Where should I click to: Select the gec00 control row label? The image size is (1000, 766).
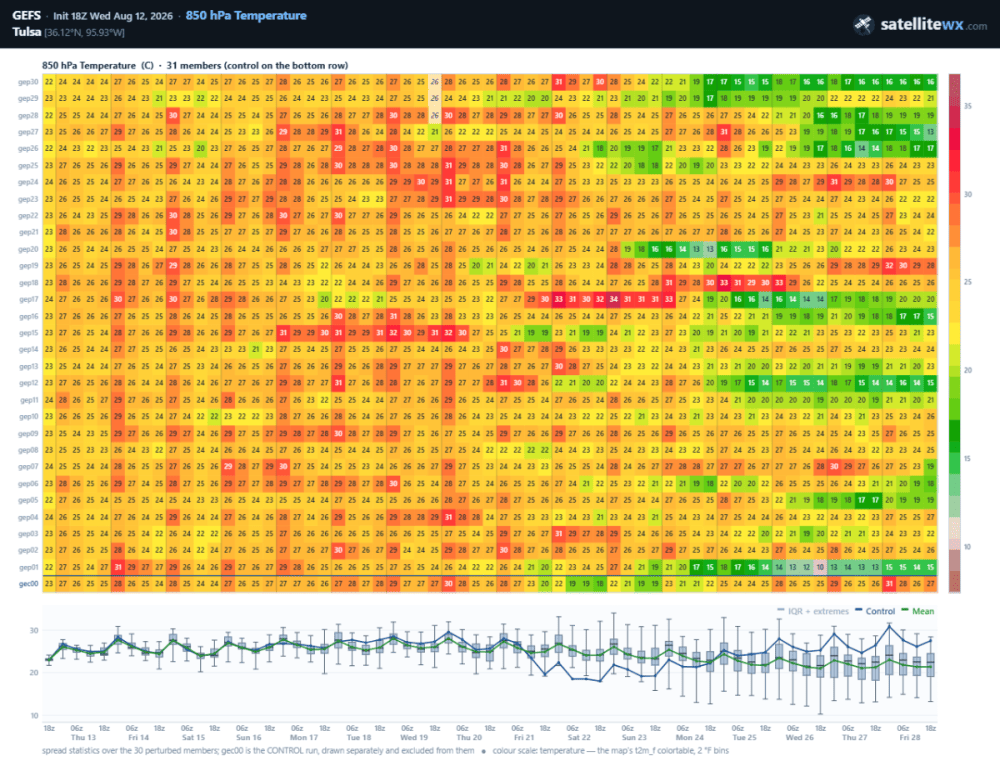pyautogui.click(x=28, y=584)
